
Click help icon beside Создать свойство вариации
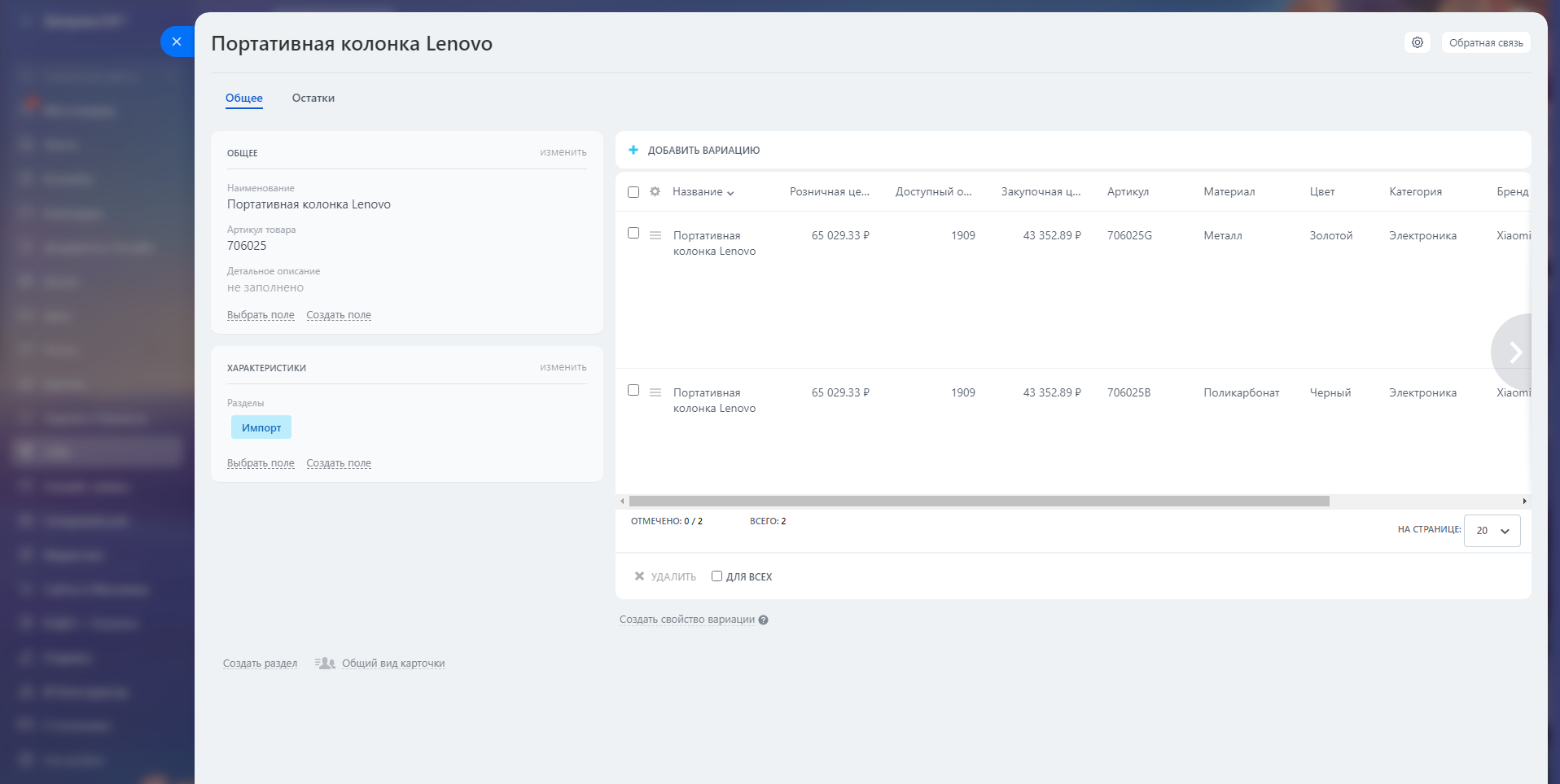pos(764,620)
